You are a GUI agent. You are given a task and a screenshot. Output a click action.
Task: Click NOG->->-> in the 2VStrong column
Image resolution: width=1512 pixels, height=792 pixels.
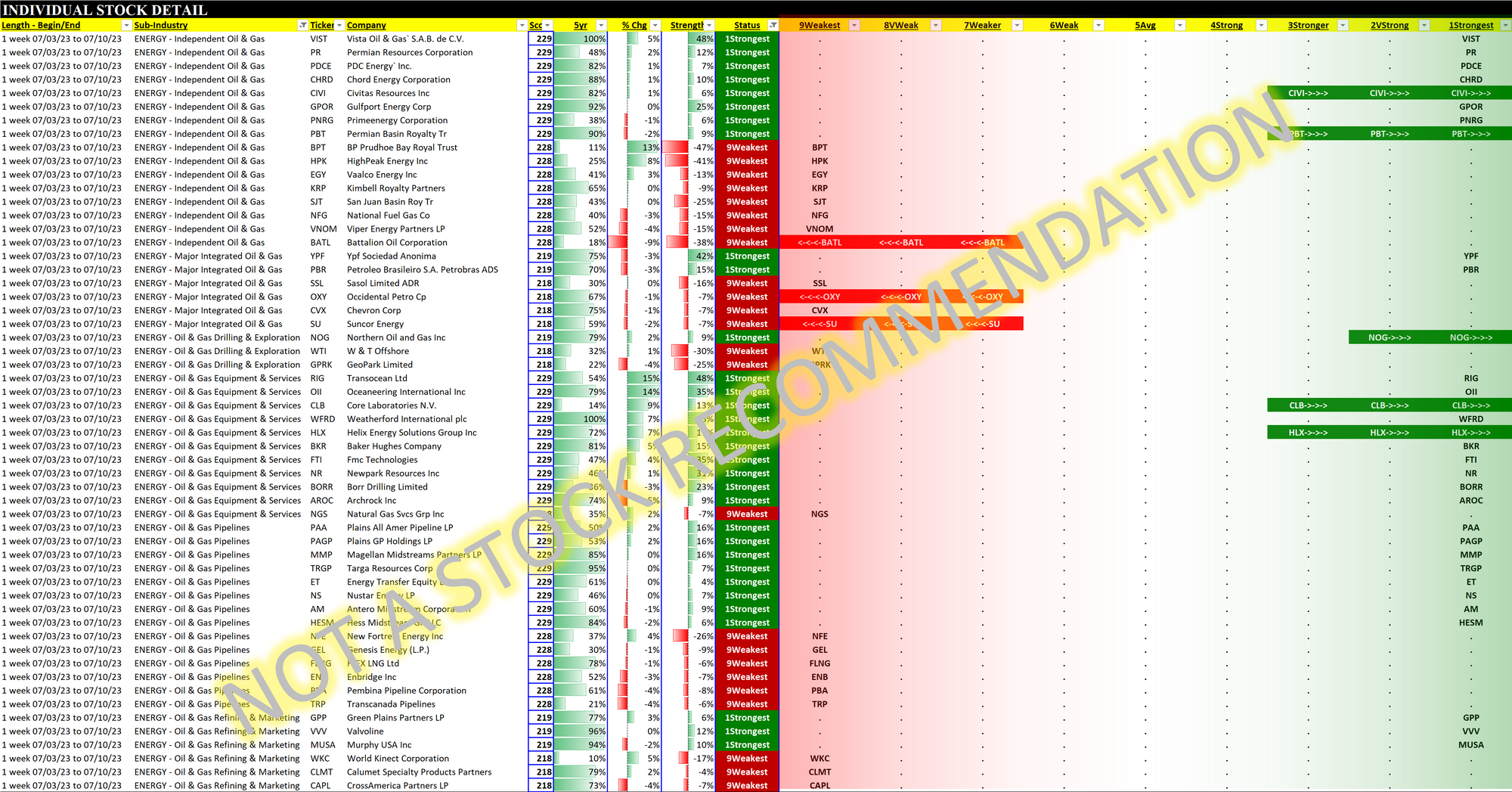pos(1390,338)
